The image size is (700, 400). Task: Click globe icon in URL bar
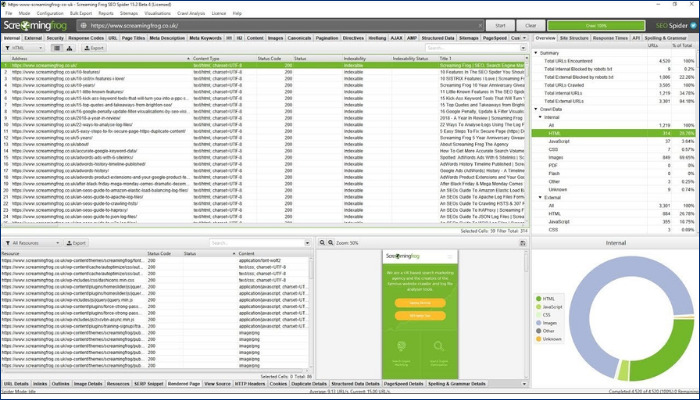83,25
